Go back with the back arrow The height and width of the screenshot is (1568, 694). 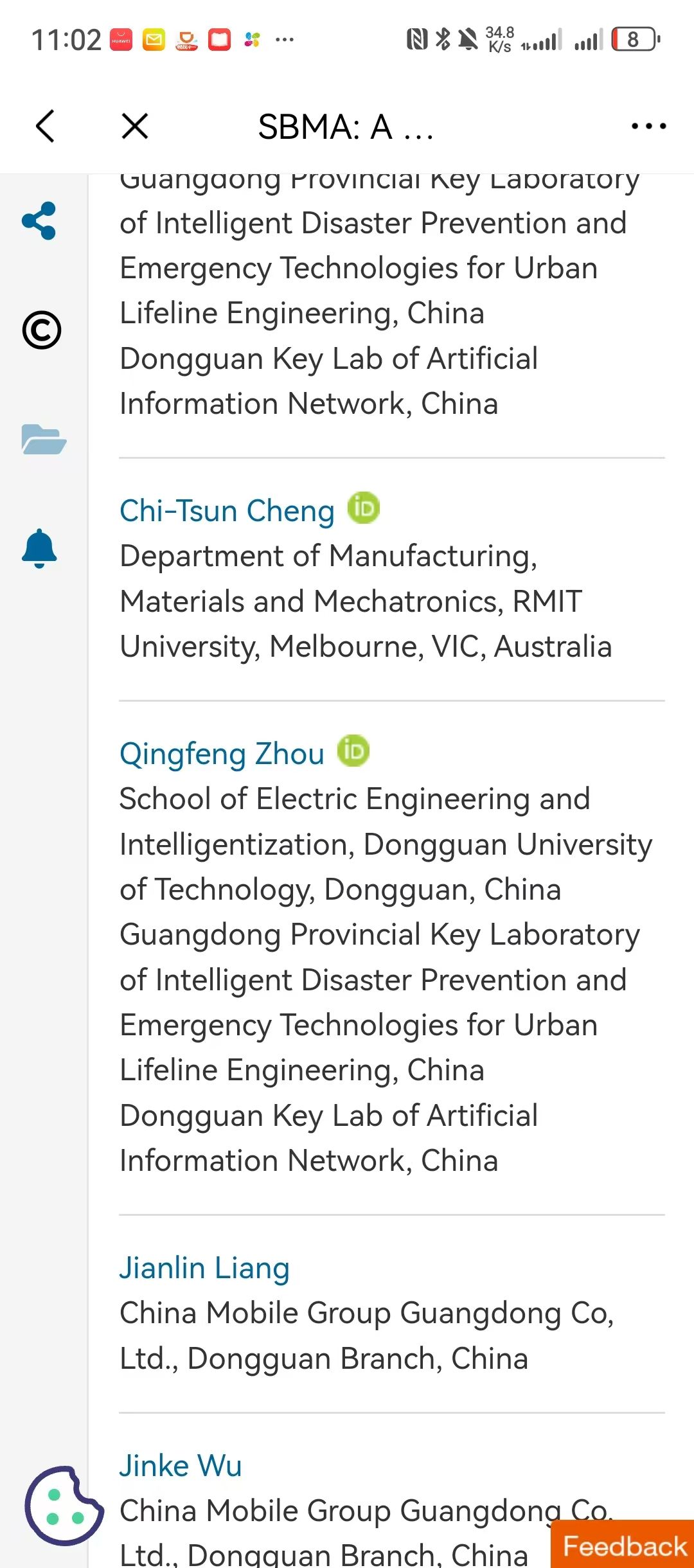point(46,126)
